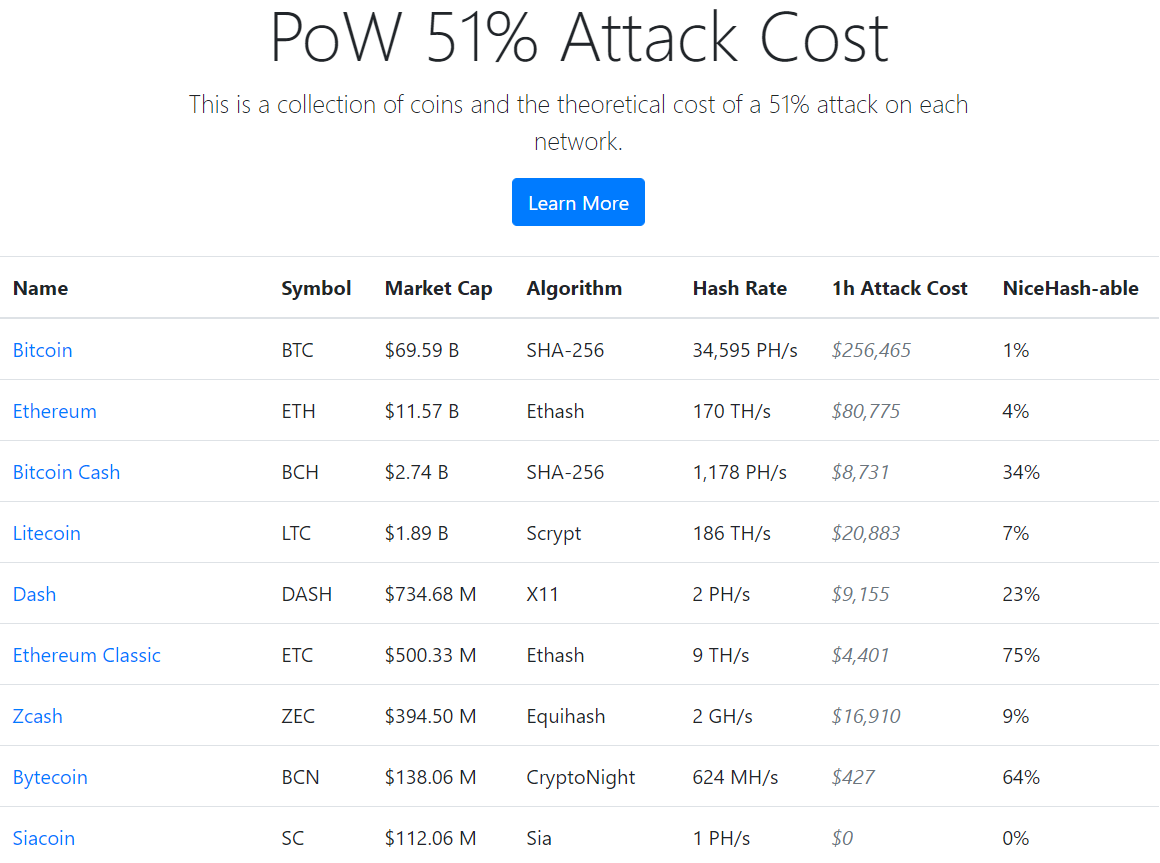The width and height of the screenshot is (1160, 863).
Task: Click the 1h Attack Cost header
Action: click(x=900, y=288)
